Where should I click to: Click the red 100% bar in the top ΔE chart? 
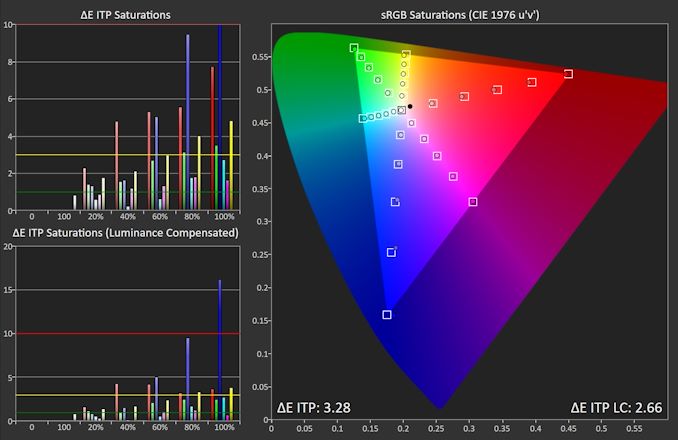pyautogui.click(x=212, y=139)
